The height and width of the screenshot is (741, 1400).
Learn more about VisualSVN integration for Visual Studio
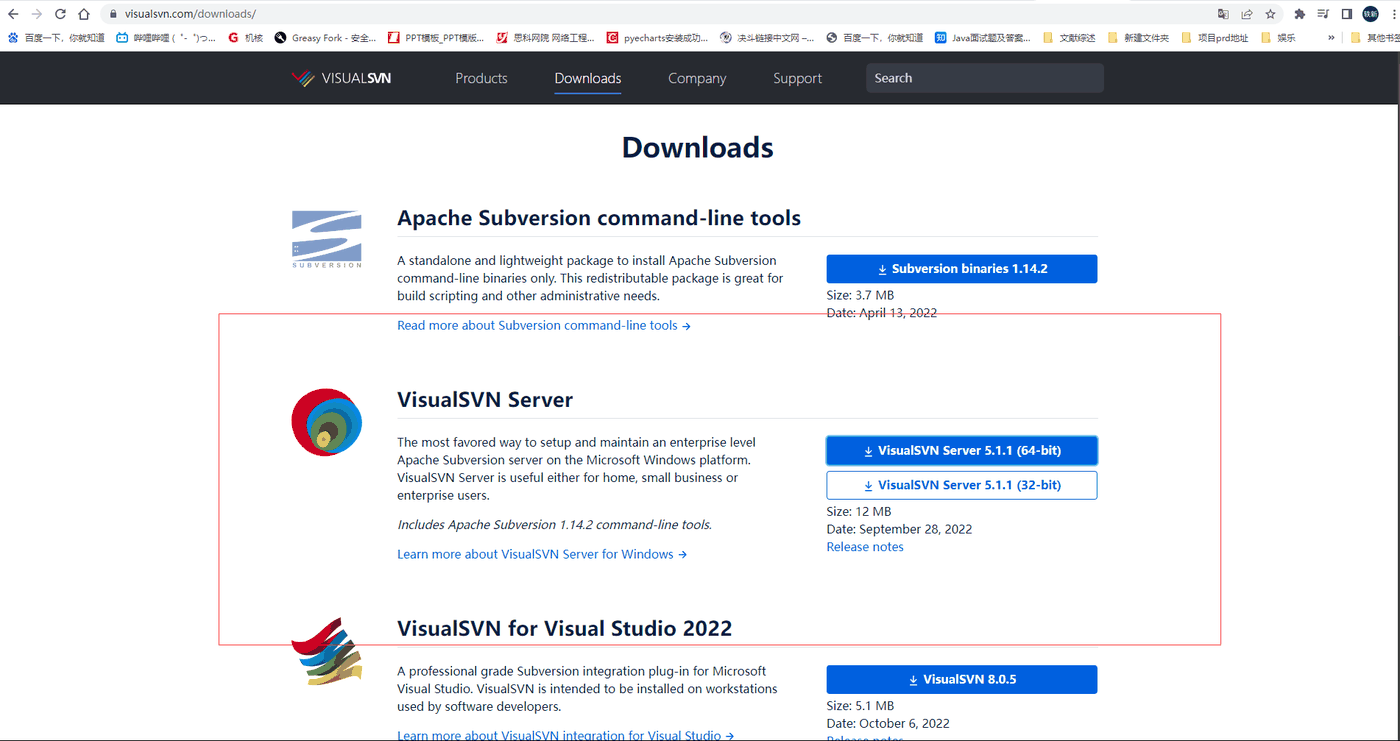[x=566, y=736]
